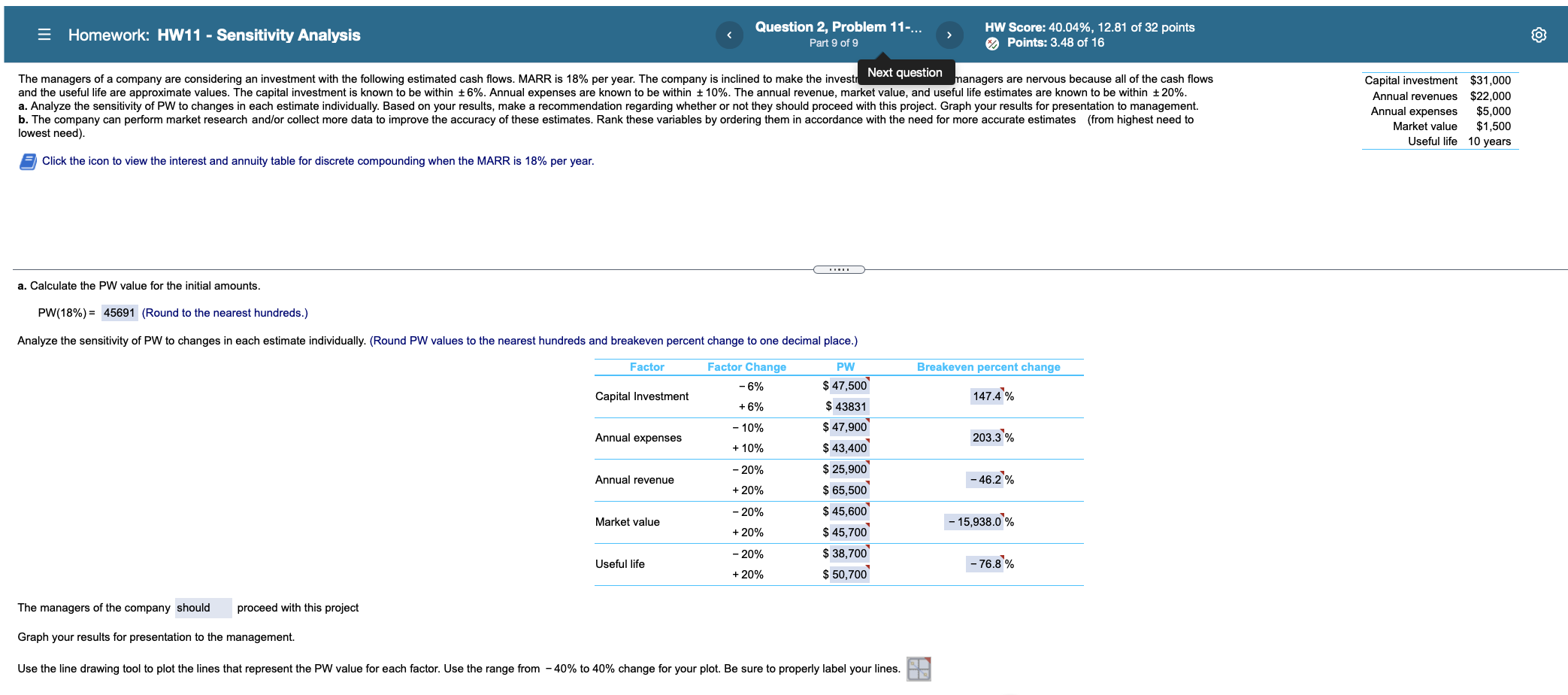This screenshot has width=1568, height=695.
Task: Open the interest table link for 18% MARR
Action: (x=316, y=160)
